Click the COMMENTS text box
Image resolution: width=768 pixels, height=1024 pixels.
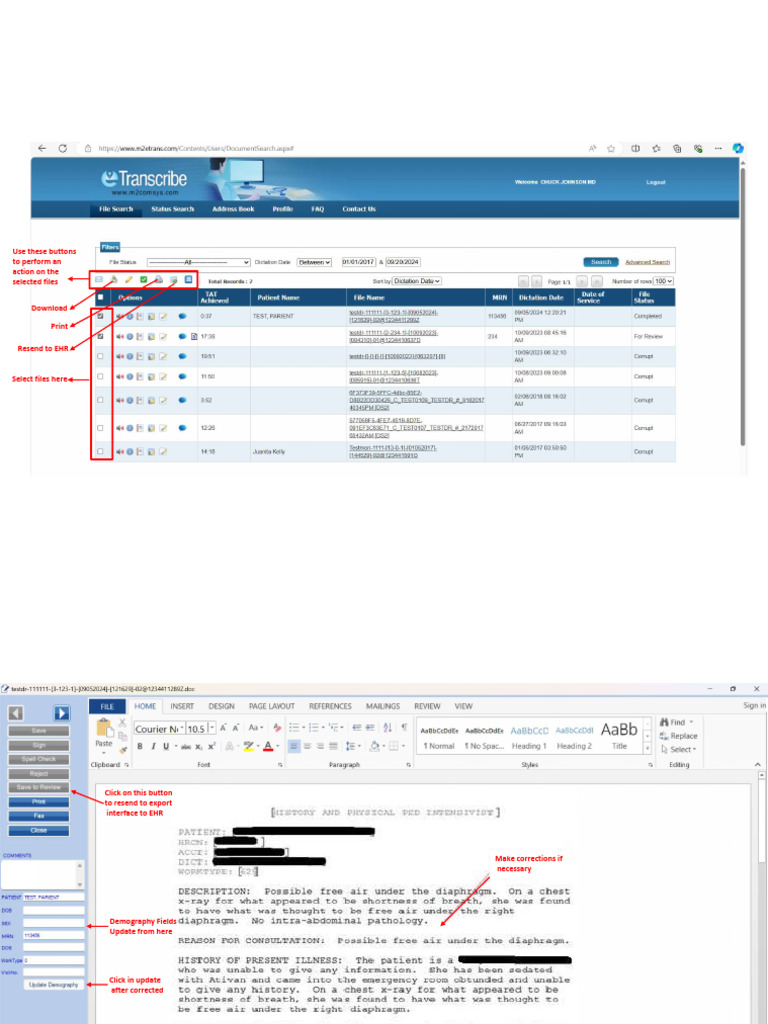(42, 874)
